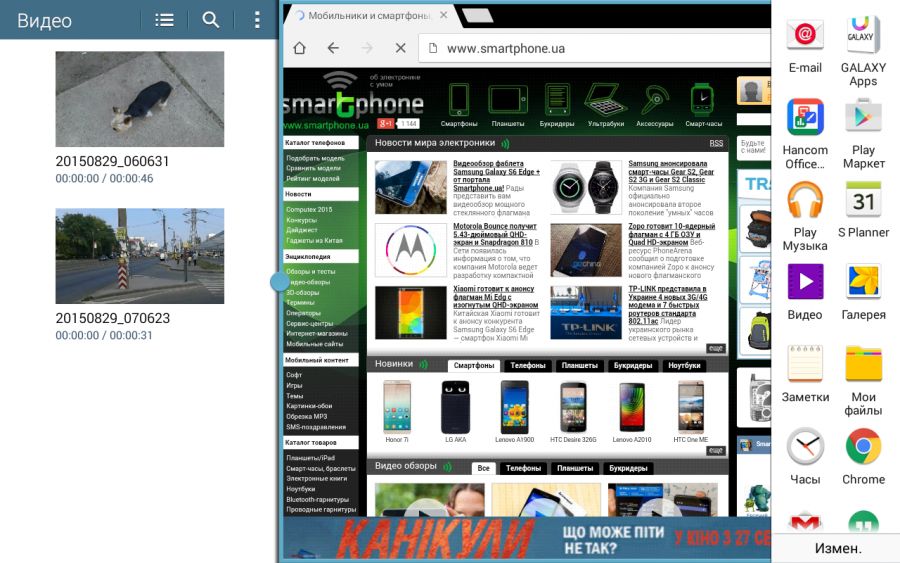The width and height of the screenshot is (900, 563).
Task: Select the Планшеты tab under Видео обзоры
Action: coord(574,468)
